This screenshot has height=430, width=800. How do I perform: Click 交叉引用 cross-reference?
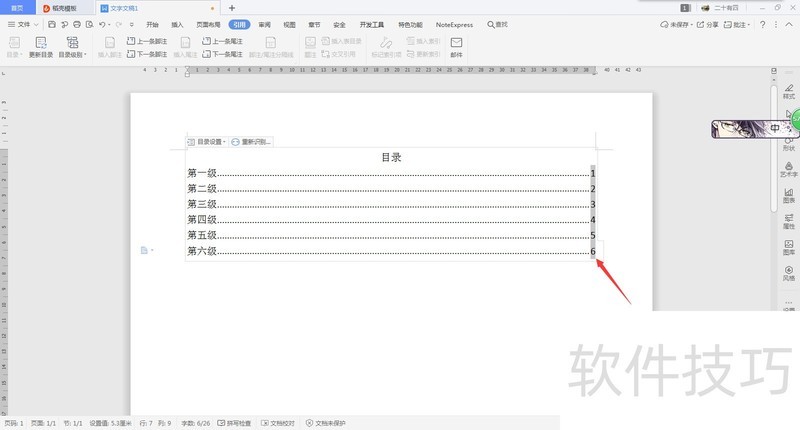pos(338,54)
